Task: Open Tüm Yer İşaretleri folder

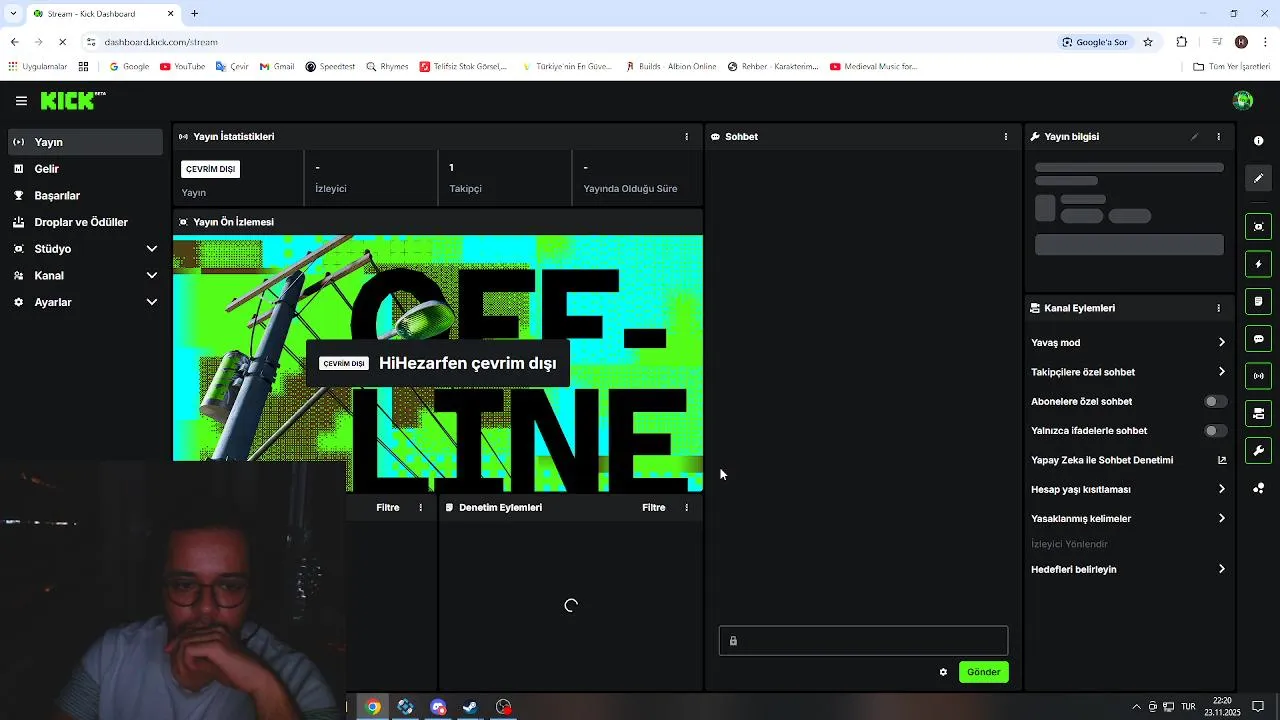Action: [x=1231, y=67]
